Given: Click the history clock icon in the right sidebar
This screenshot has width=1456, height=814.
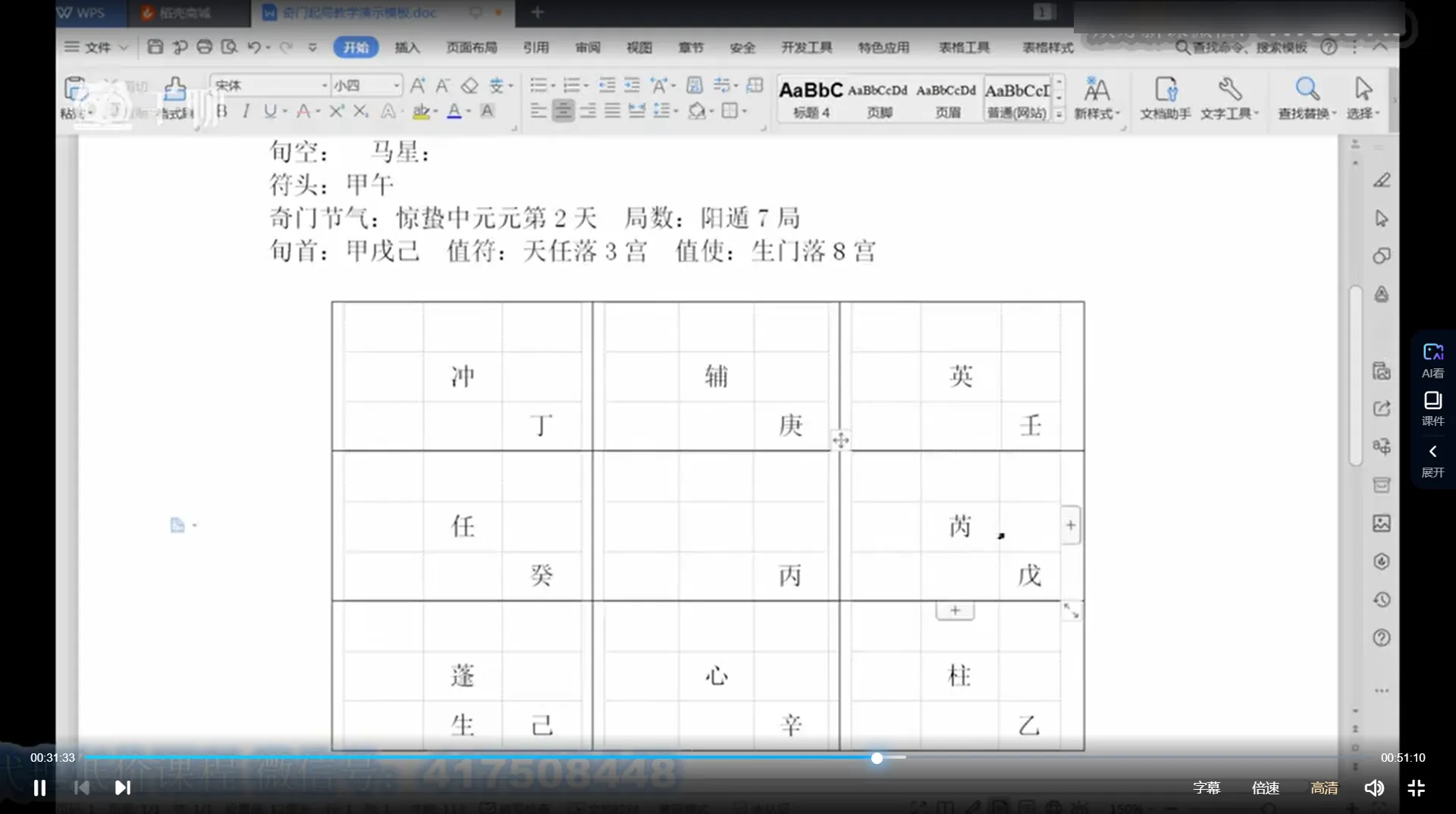Looking at the screenshot, I should pyautogui.click(x=1382, y=600).
